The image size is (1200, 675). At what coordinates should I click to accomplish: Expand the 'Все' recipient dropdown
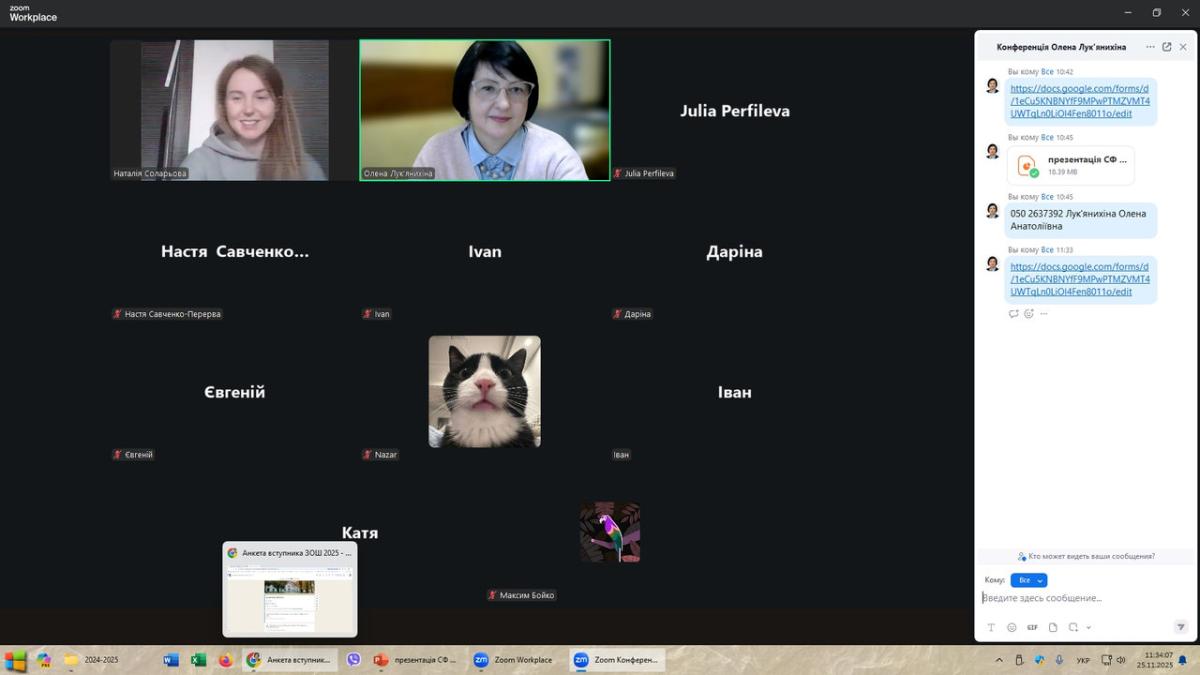(1029, 580)
